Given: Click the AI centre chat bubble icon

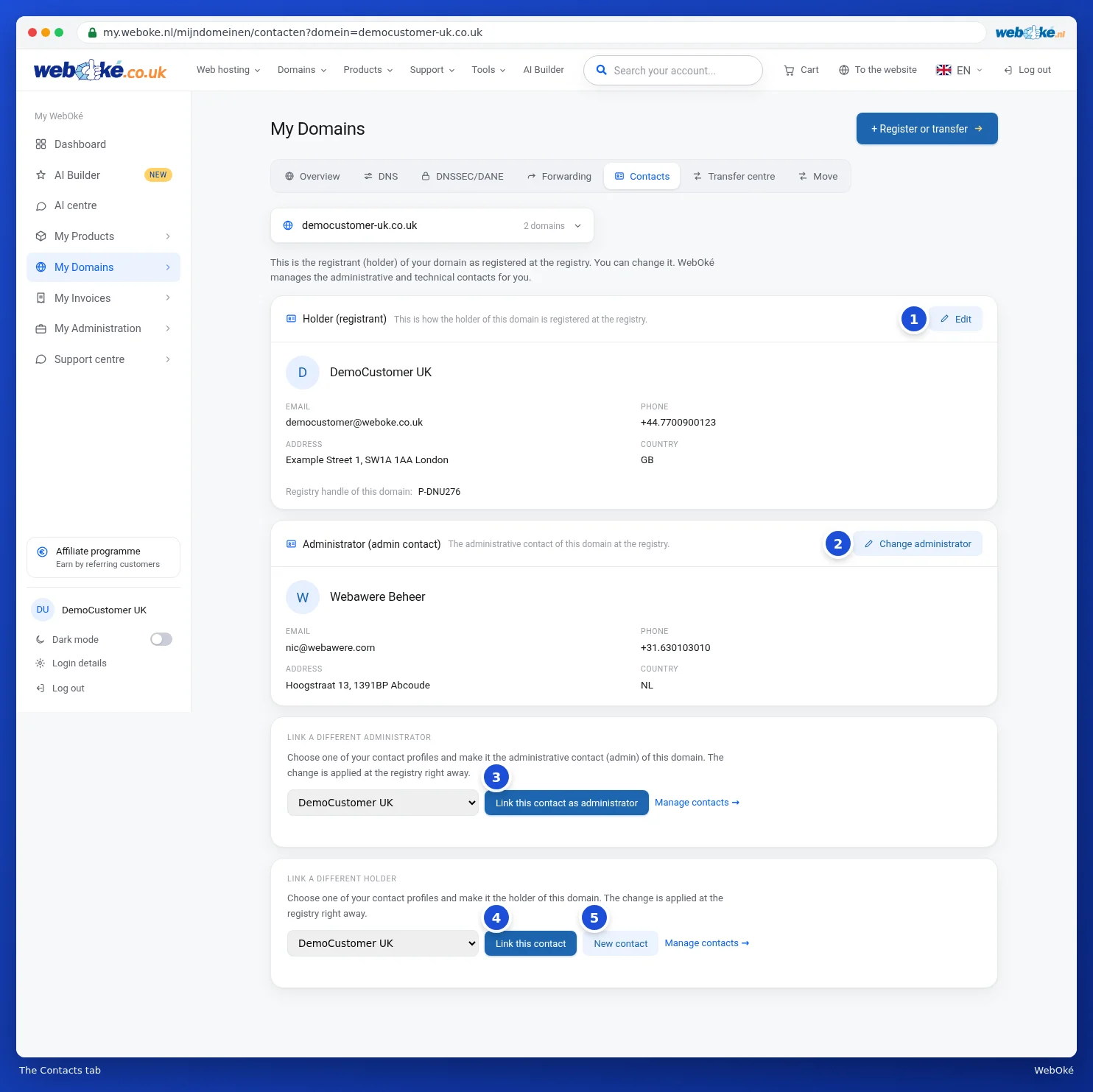Looking at the screenshot, I should point(41,206).
